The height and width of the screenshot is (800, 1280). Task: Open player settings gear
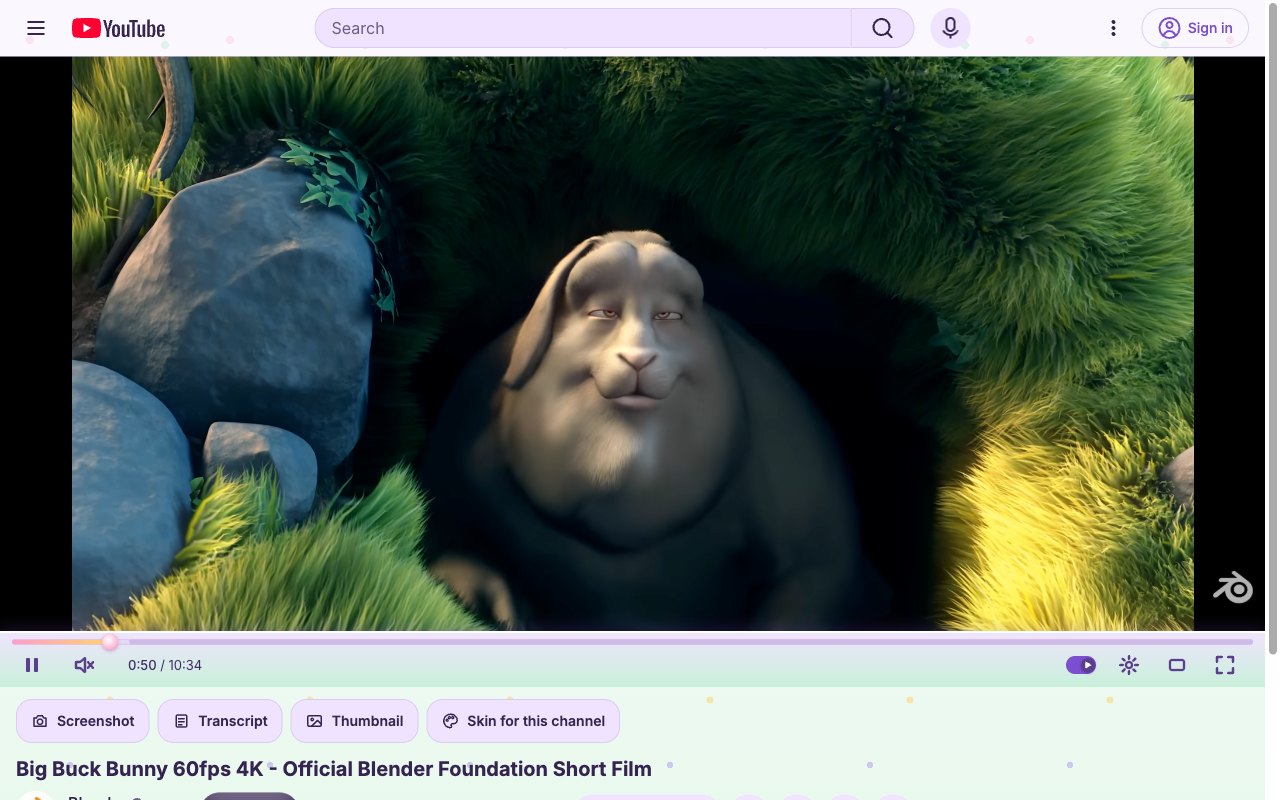click(x=1129, y=665)
